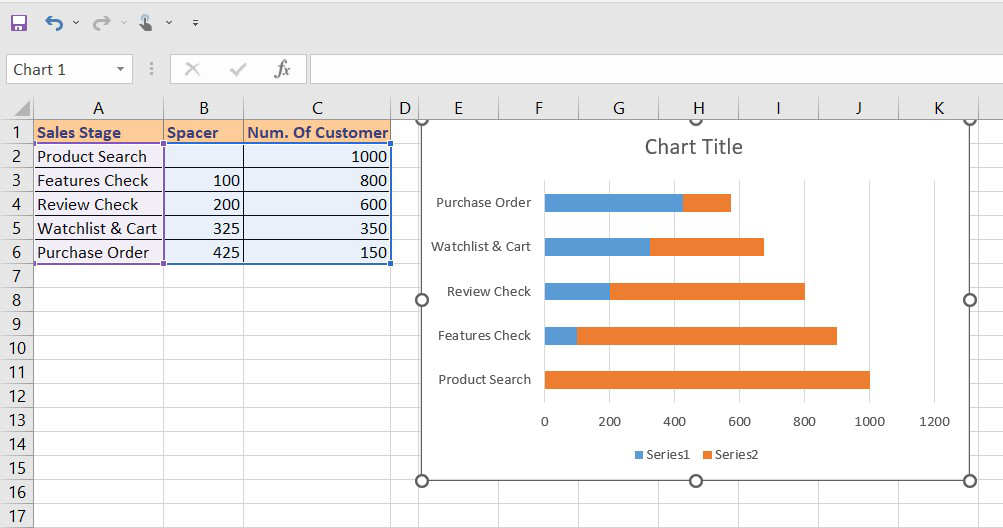Select the Series1 blue legend entry
This screenshot has width=1003, height=528.
[x=662, y=455]
